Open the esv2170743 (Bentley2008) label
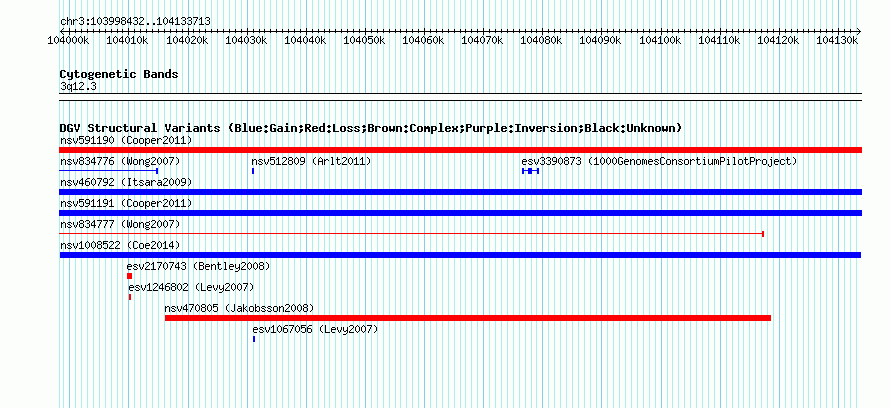 198,266
